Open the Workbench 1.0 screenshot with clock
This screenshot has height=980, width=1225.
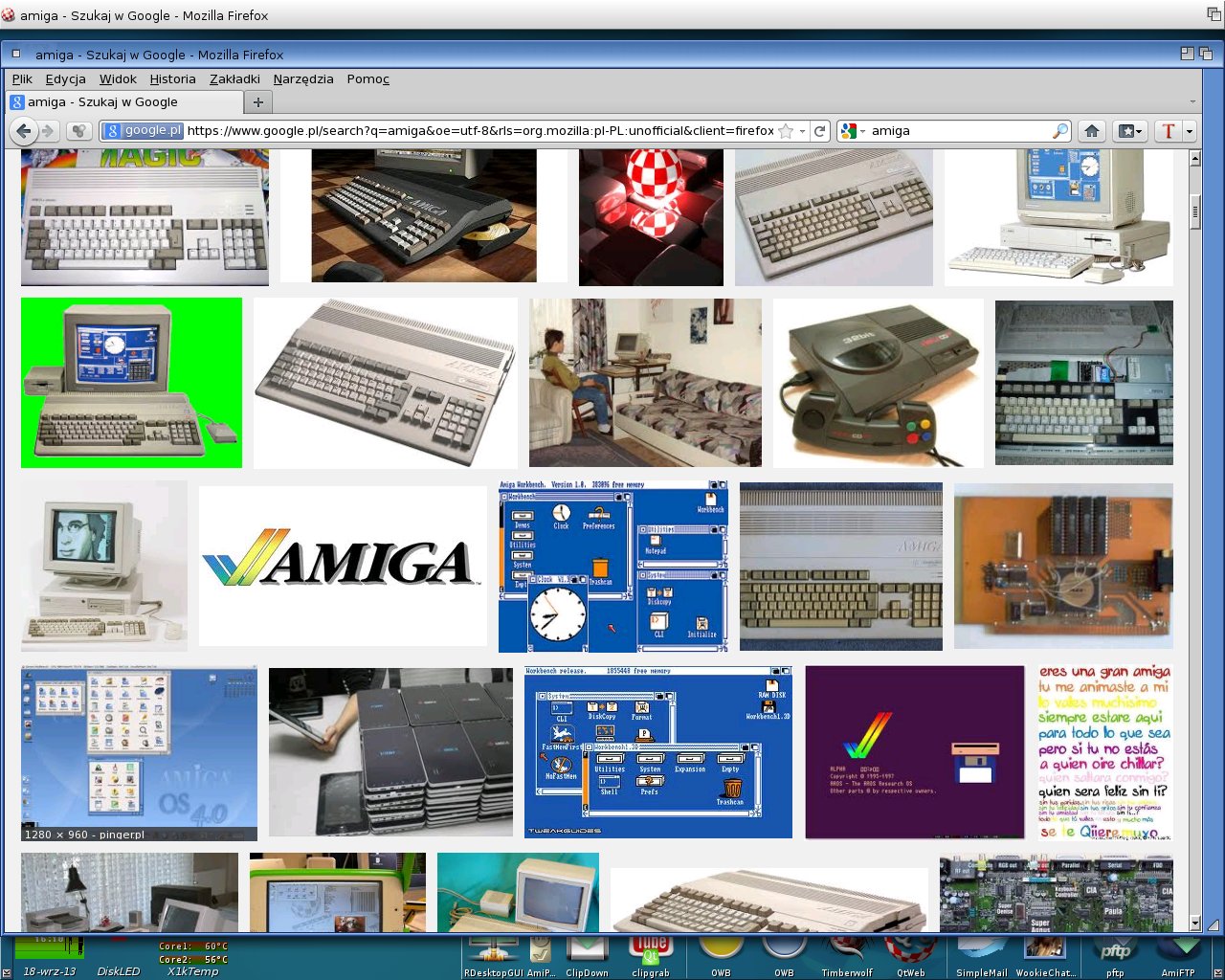tap(613, 567)
